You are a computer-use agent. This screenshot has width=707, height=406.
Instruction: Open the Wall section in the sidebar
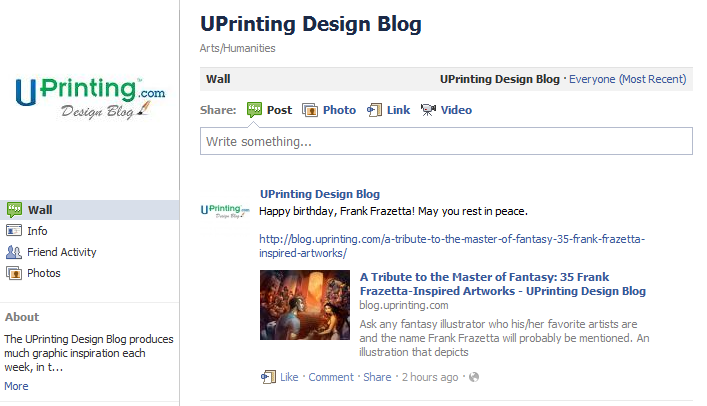coord(89,210)
